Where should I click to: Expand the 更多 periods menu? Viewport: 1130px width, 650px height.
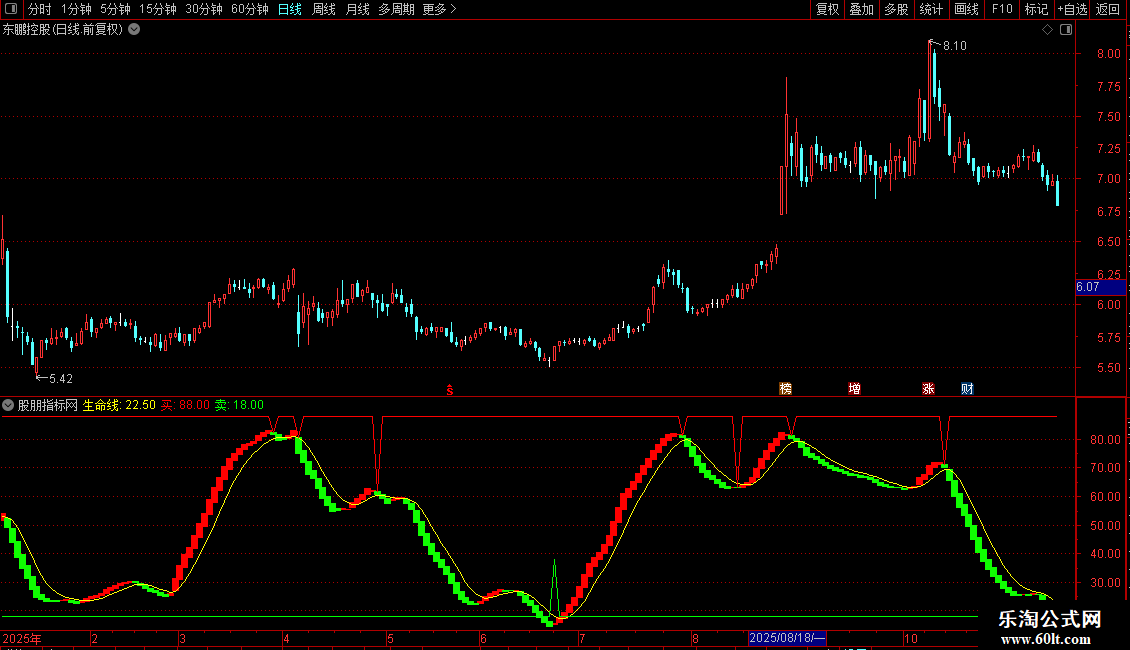click(440, 9)
